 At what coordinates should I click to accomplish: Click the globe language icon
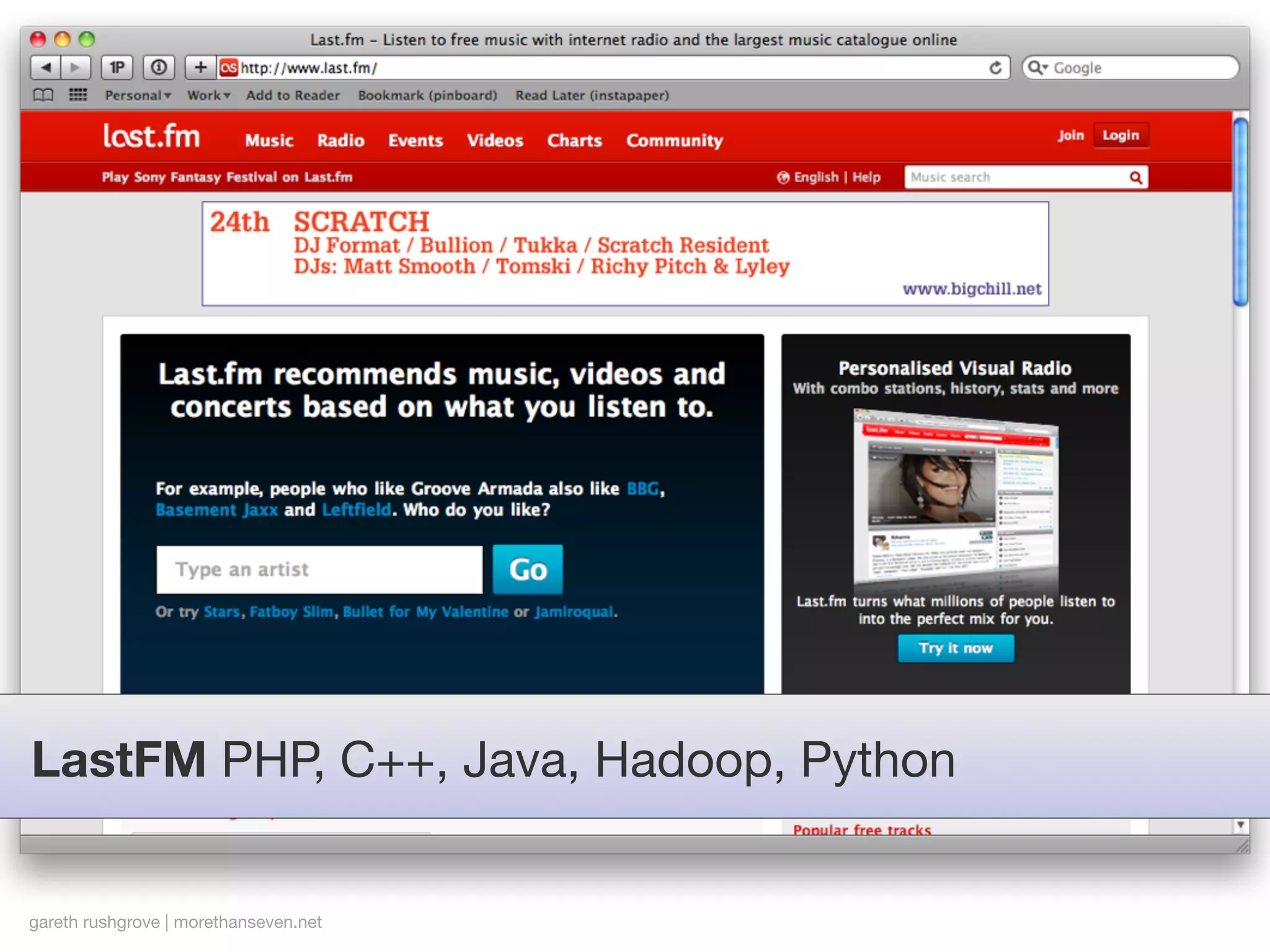(x=783, y=178)
